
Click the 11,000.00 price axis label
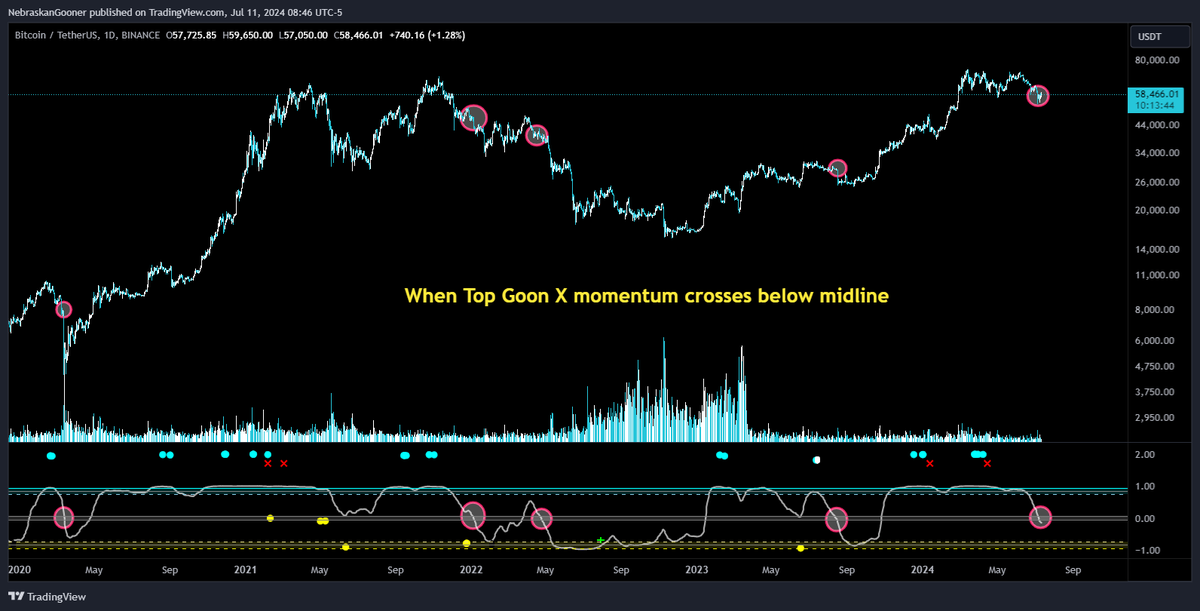tap(1159, 275)
